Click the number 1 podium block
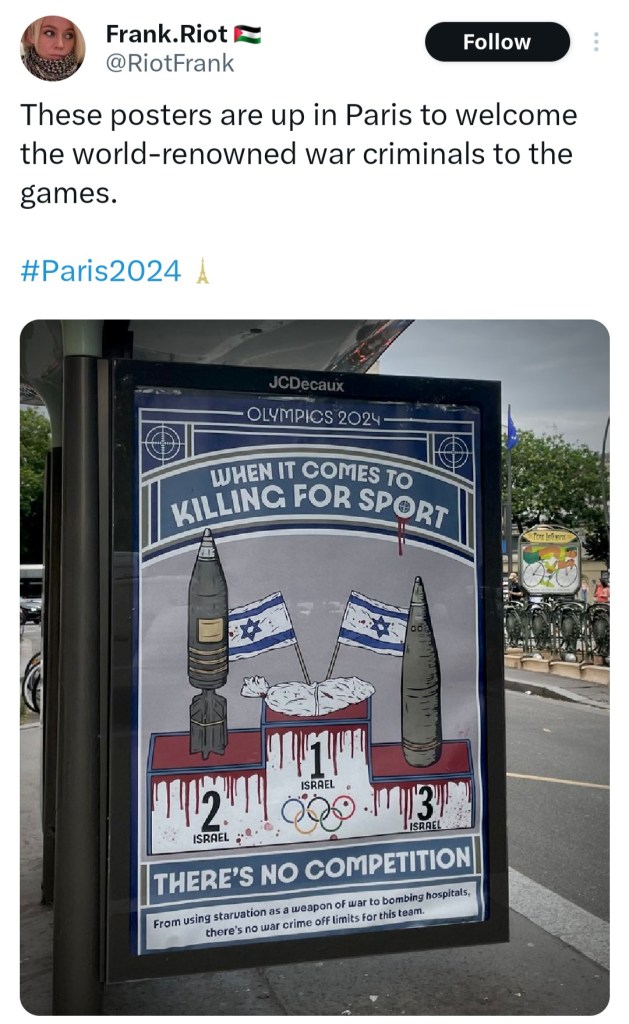629x1024 pixels. point(317,776)
